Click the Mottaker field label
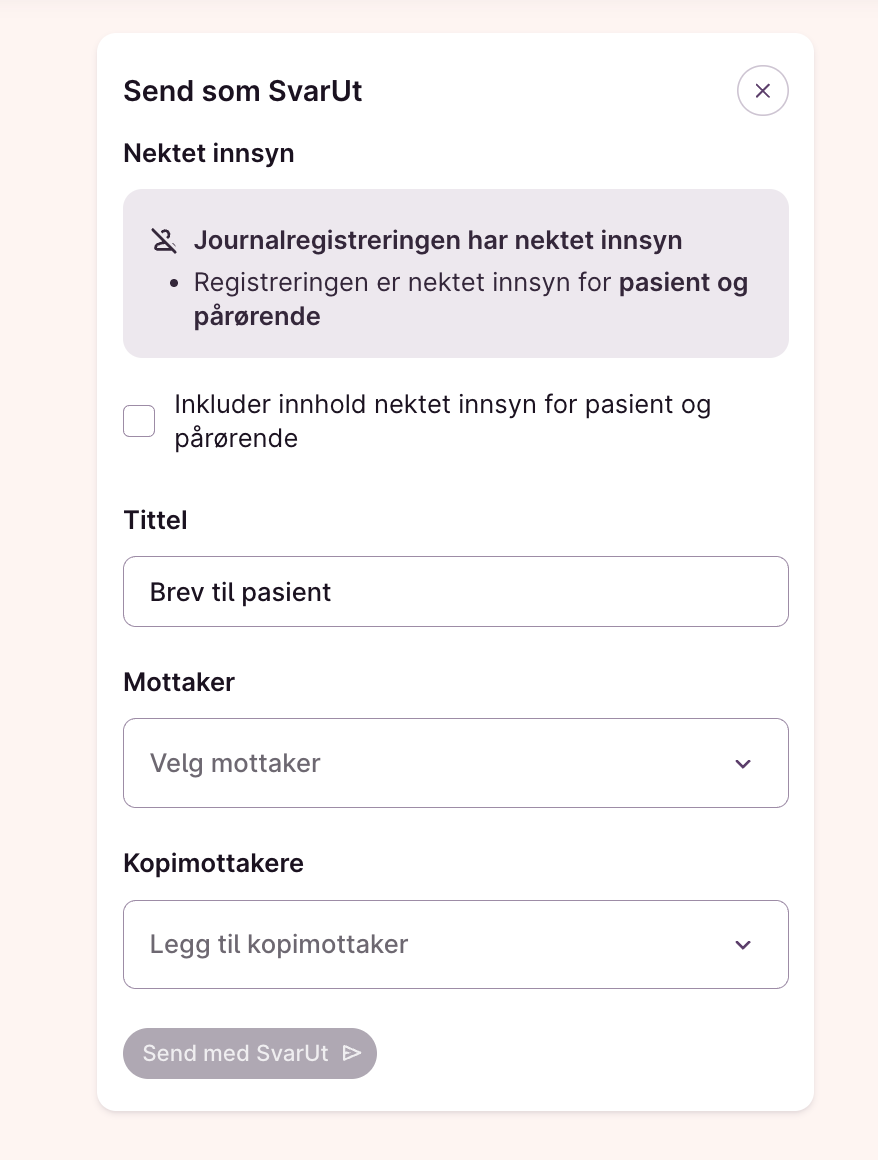The image size is (878, 1160). [x=179, y=682]
